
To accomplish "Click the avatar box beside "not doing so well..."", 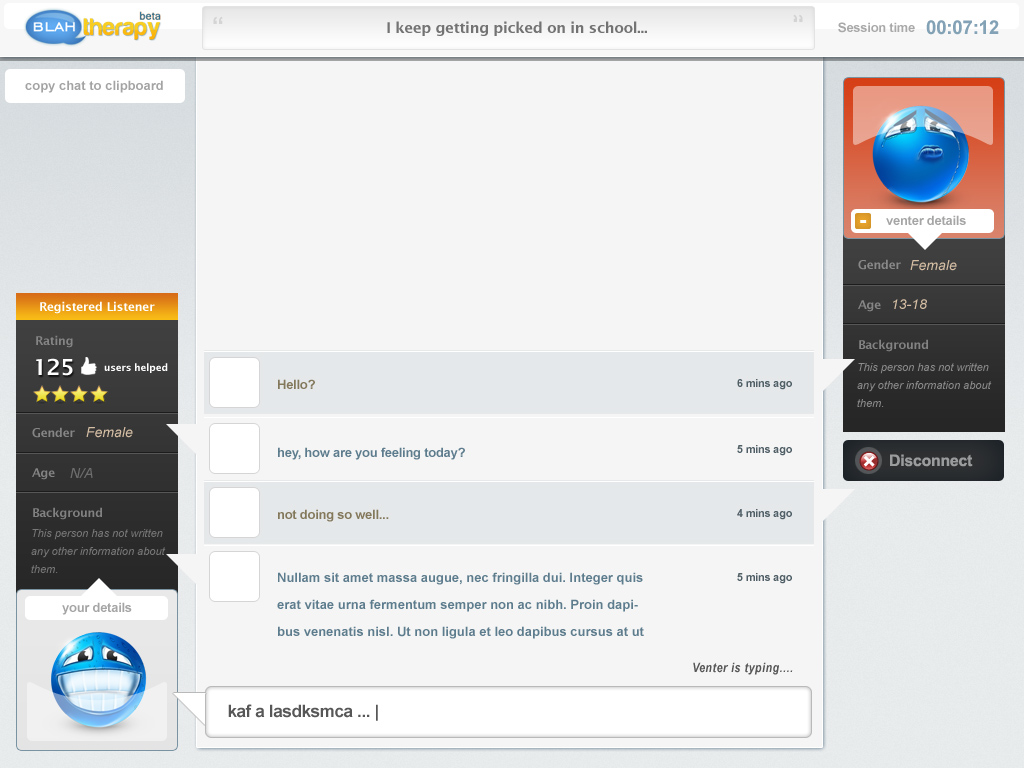I will click(234, 513).
